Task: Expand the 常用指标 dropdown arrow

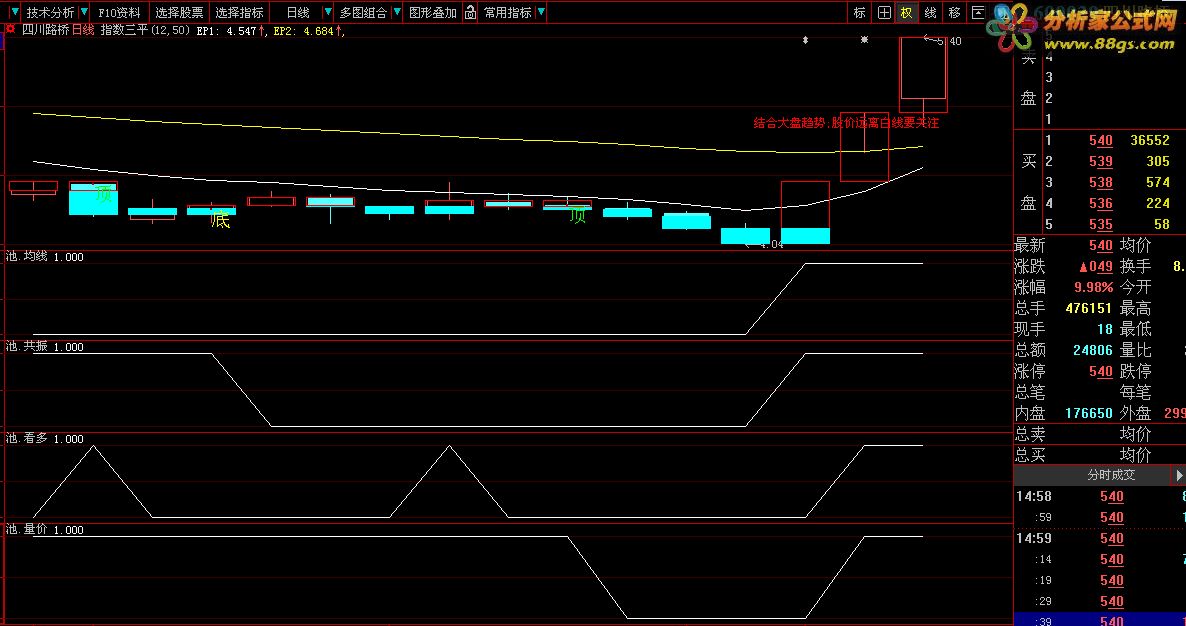Action: tap(541, 12)
